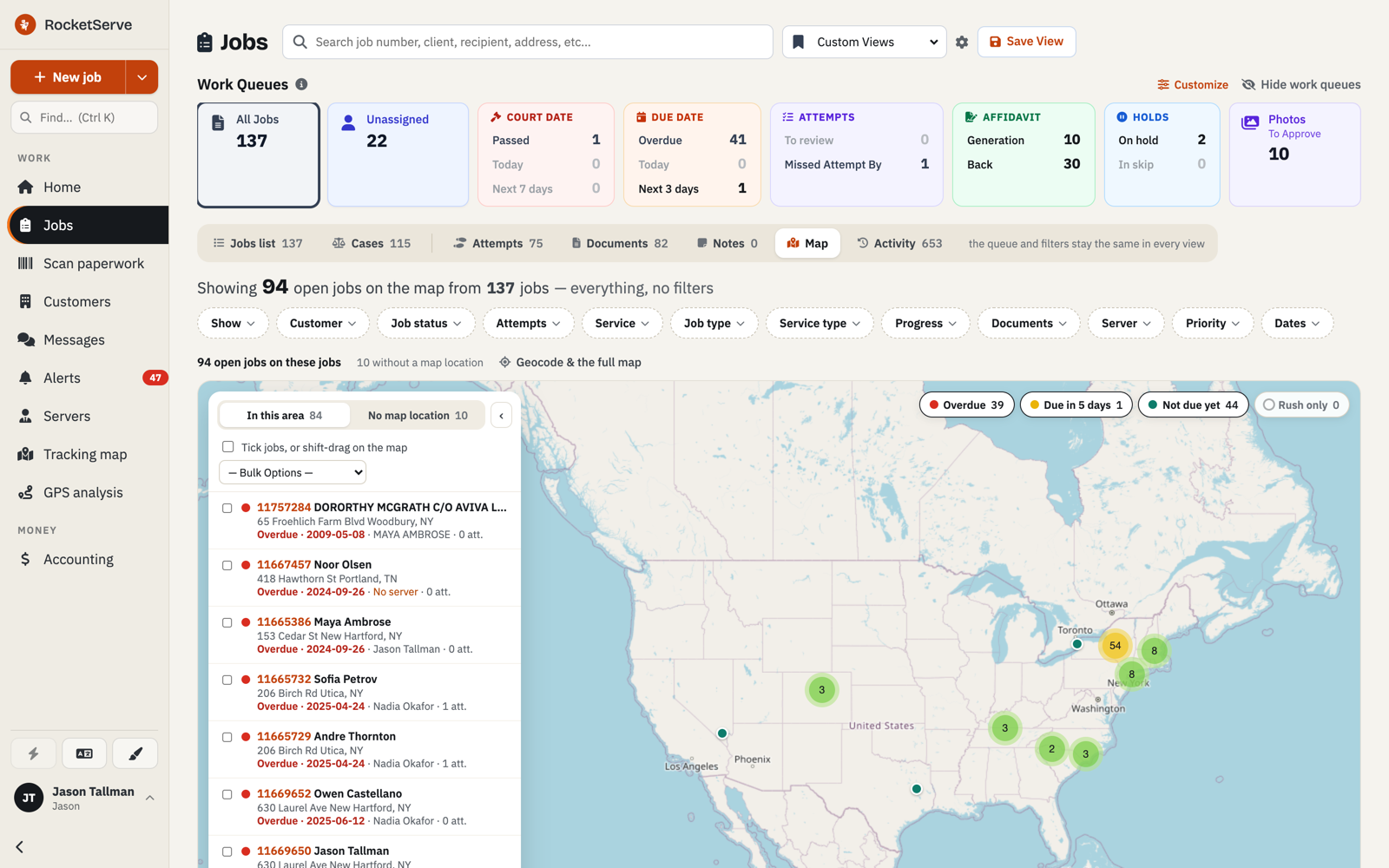Click Hide work queues
1389x868 pixels.
(x=1301, y=84)
